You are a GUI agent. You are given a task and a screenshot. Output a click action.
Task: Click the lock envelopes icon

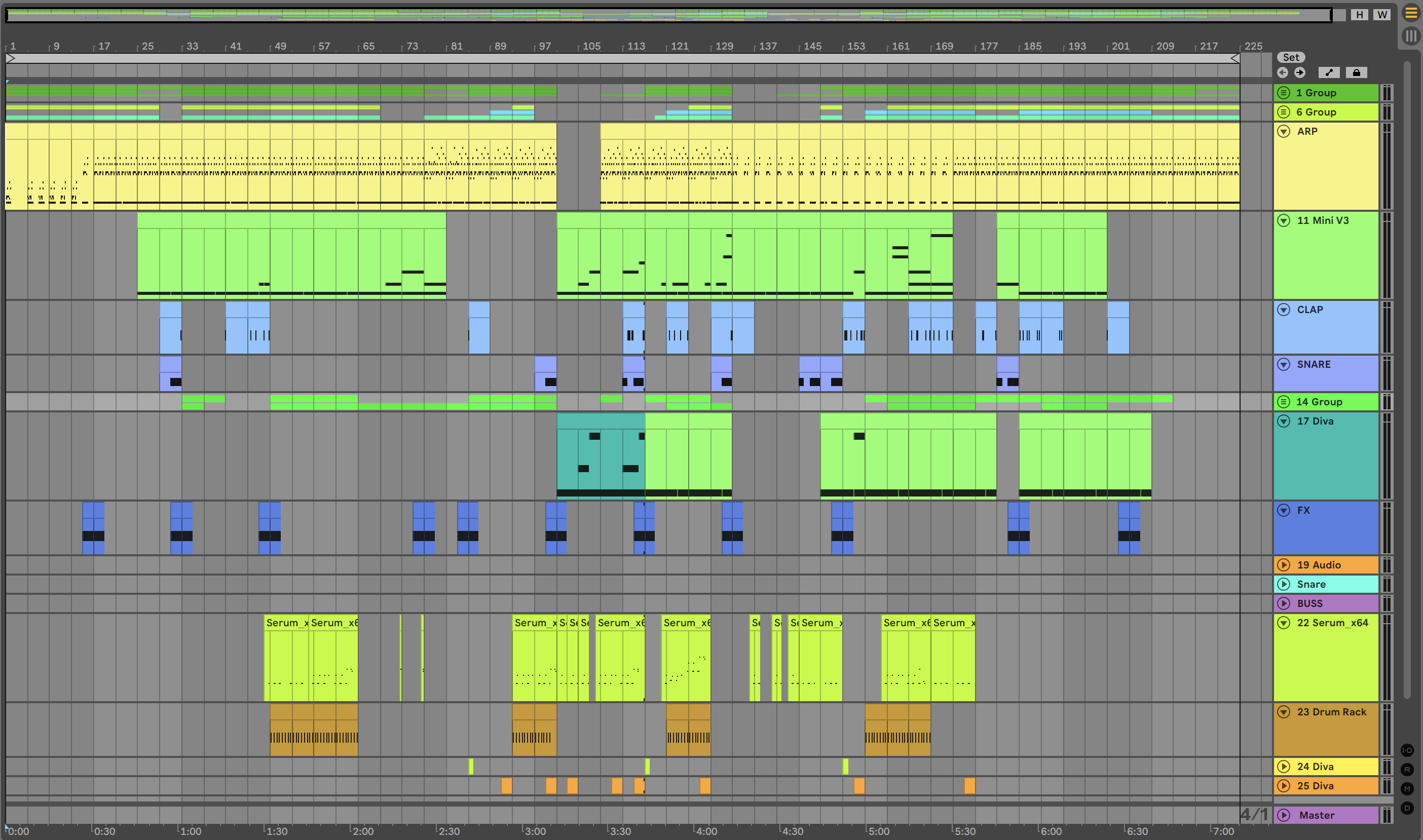1356,72
